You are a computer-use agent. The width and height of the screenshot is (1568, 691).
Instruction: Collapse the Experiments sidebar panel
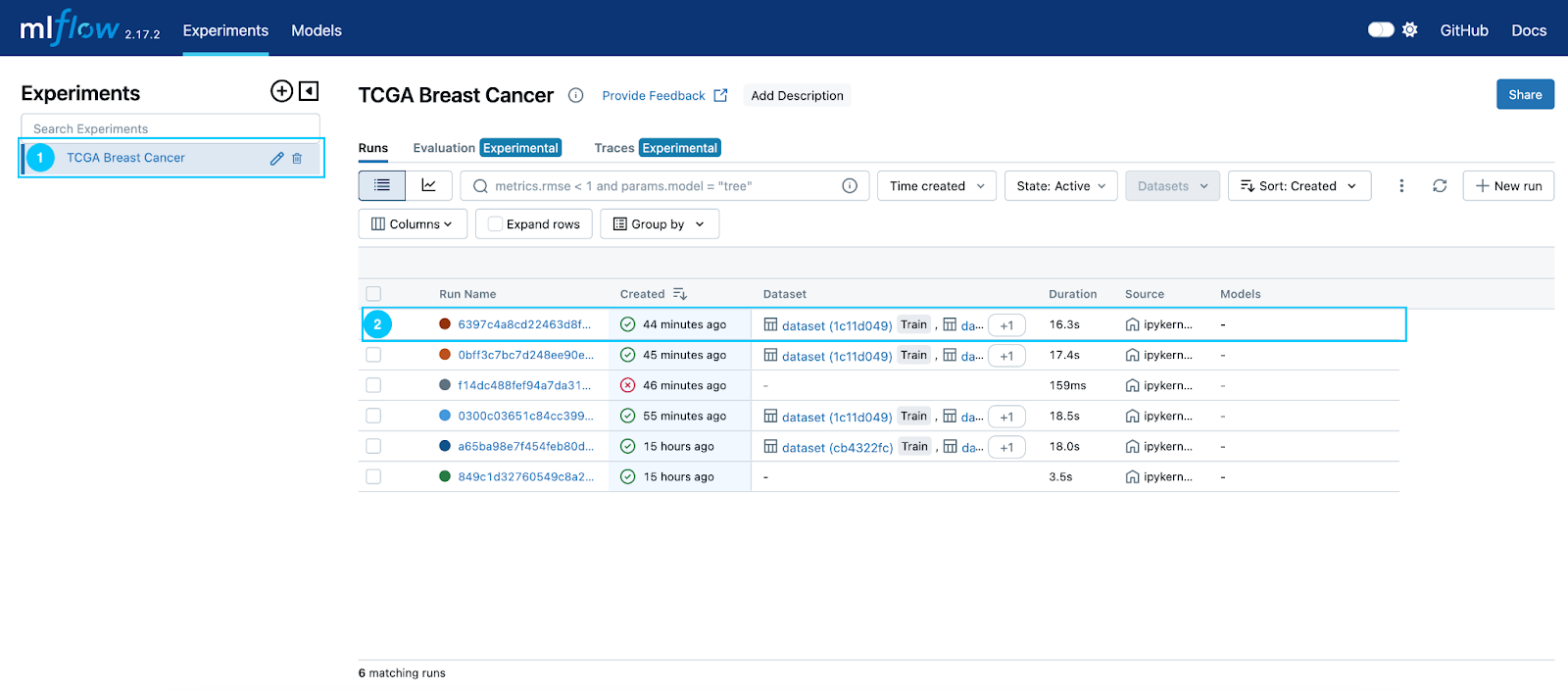point(309,91)
